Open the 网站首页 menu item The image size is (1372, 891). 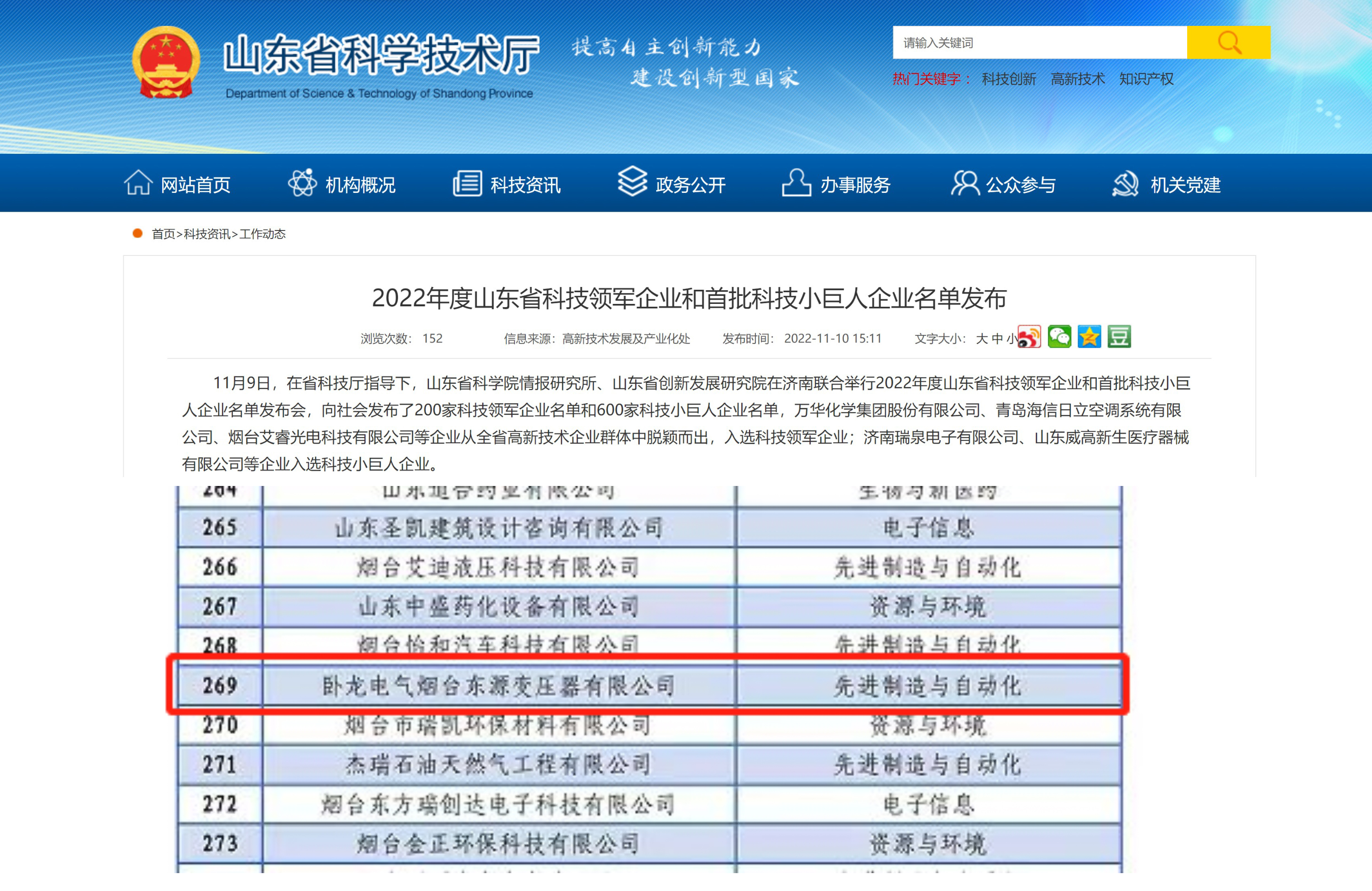point(197,184)
